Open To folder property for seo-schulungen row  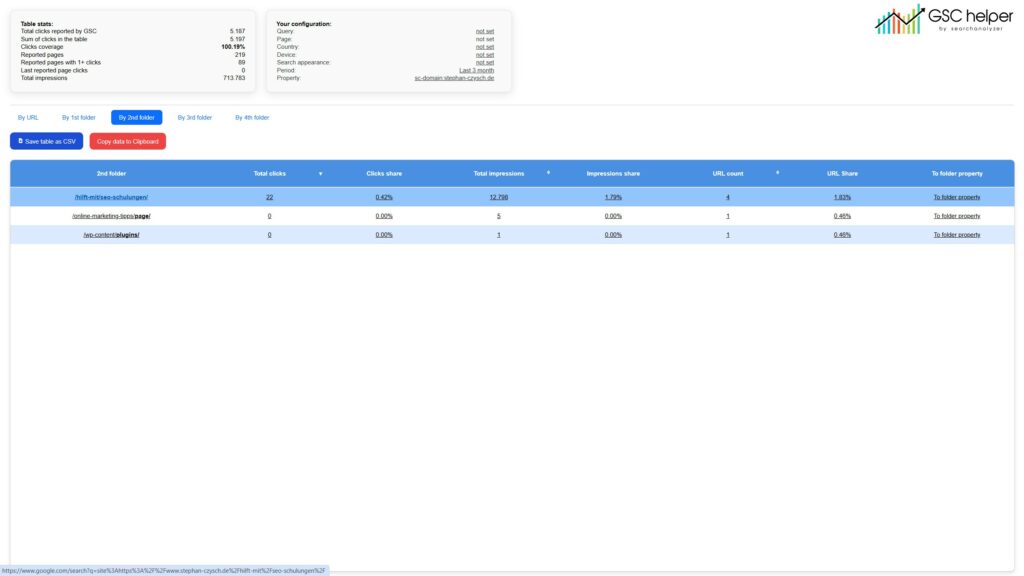pyautogui.click(x=957, y=197)
